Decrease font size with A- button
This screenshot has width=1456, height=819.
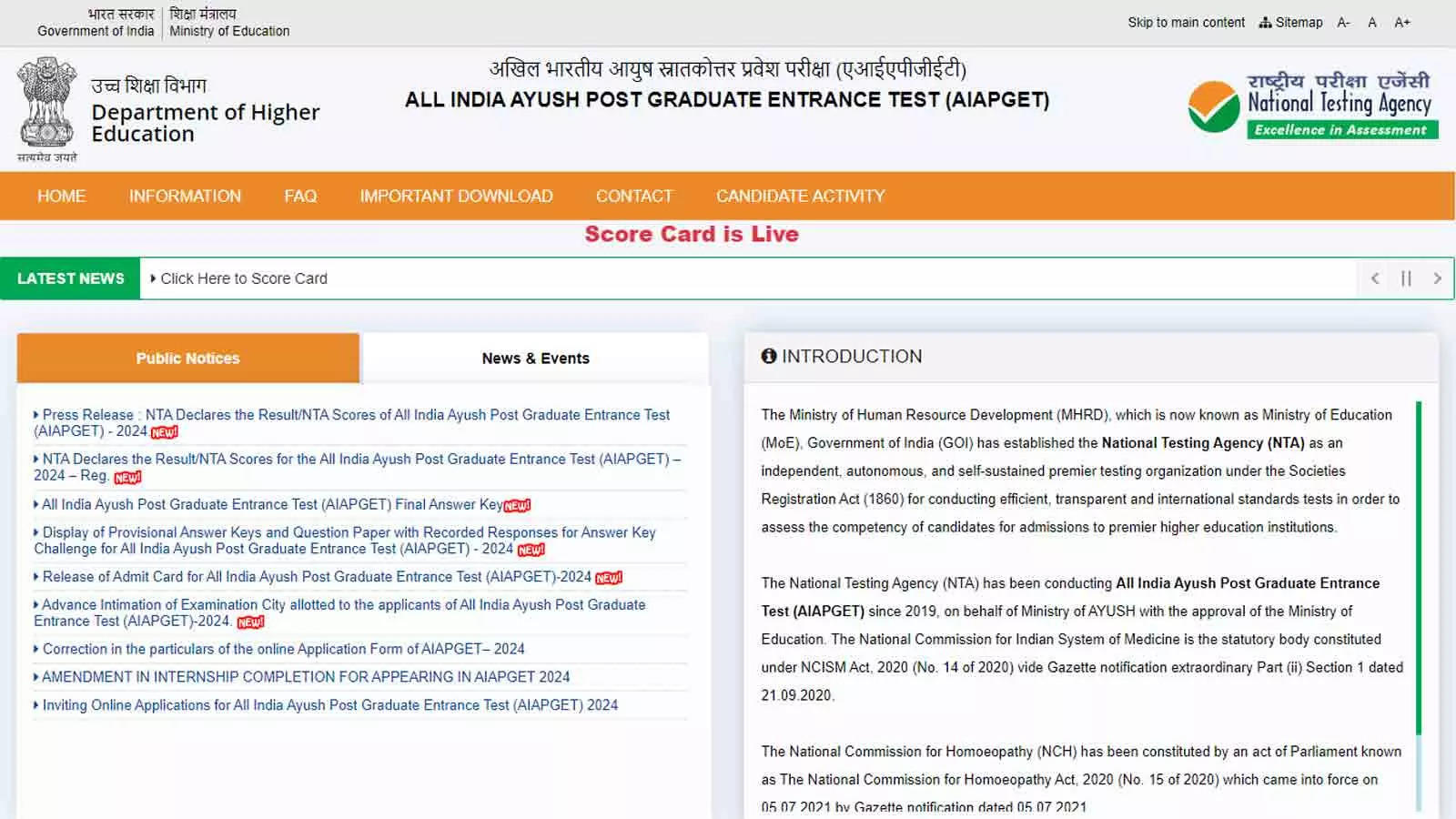tap(1343, 22)
